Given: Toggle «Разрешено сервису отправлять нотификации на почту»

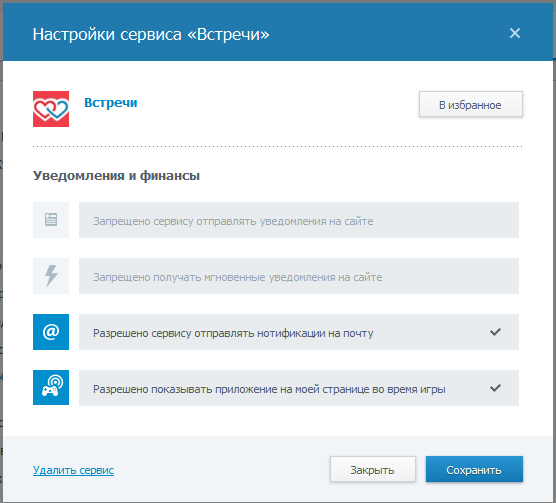Looking at the screenshot, I should click(299, 332).
